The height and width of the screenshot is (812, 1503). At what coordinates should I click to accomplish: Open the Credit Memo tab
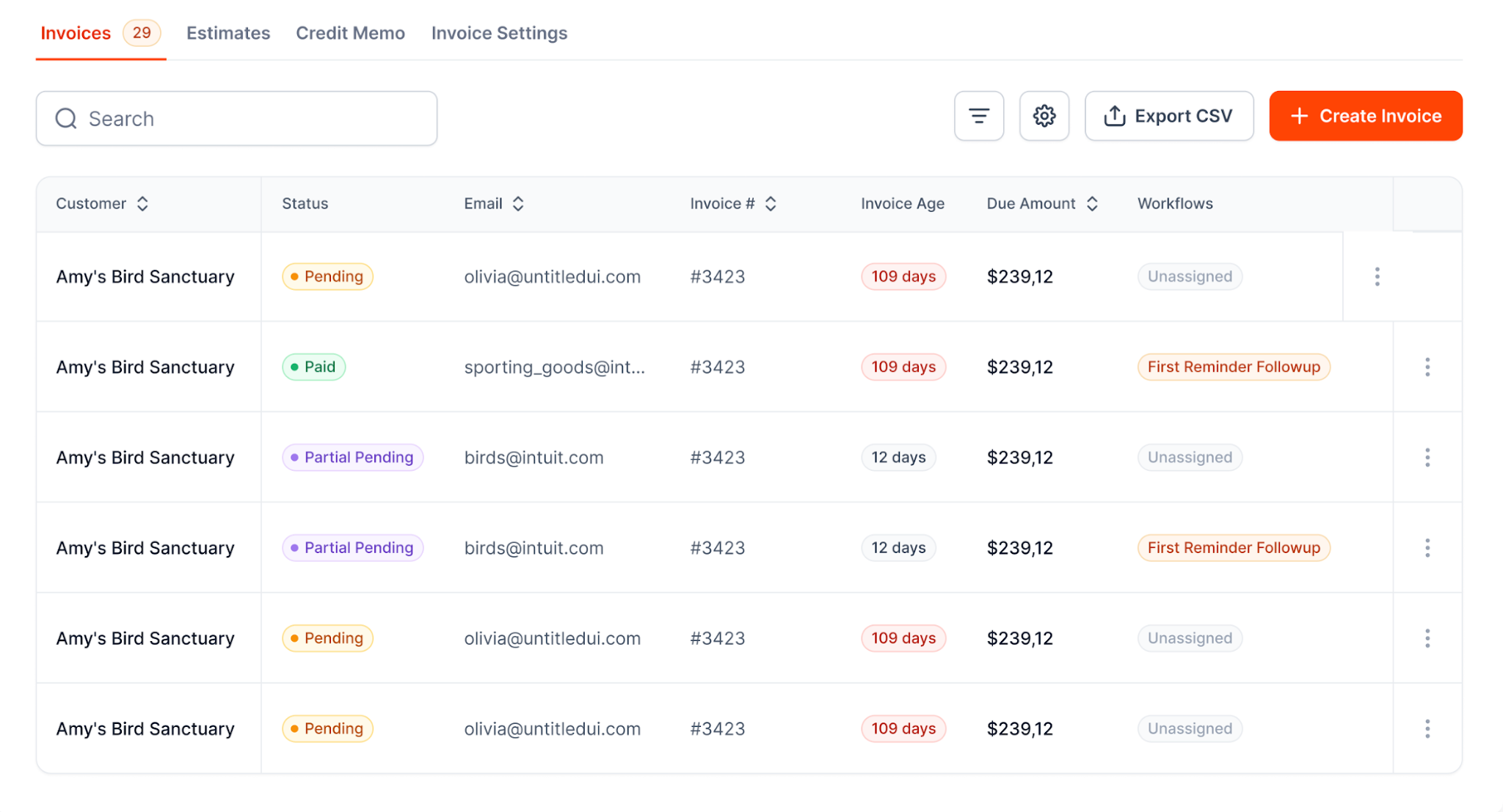[350, 33]
